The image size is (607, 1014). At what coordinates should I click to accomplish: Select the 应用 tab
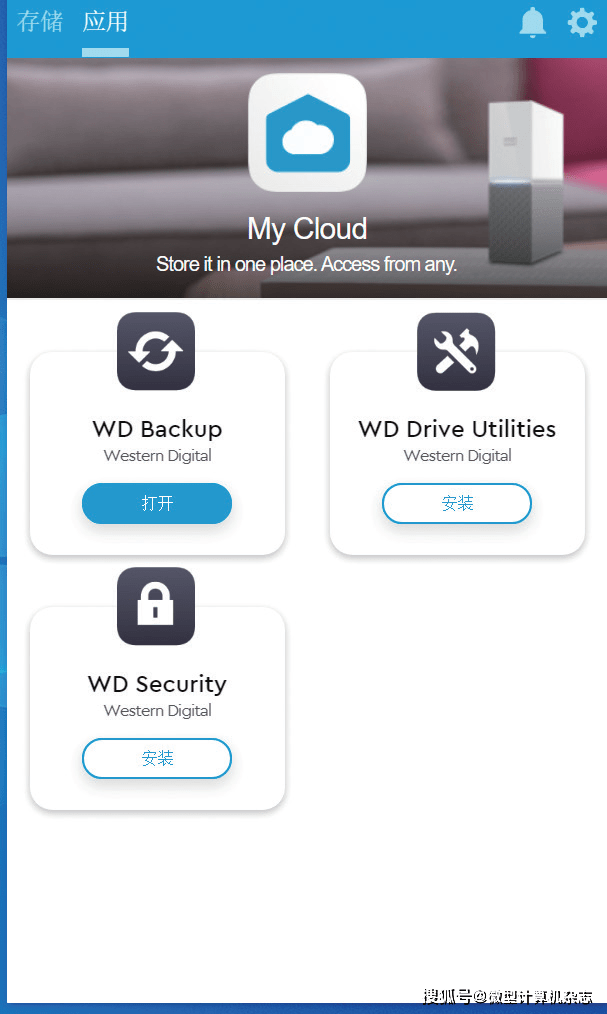tap(105, 21)
